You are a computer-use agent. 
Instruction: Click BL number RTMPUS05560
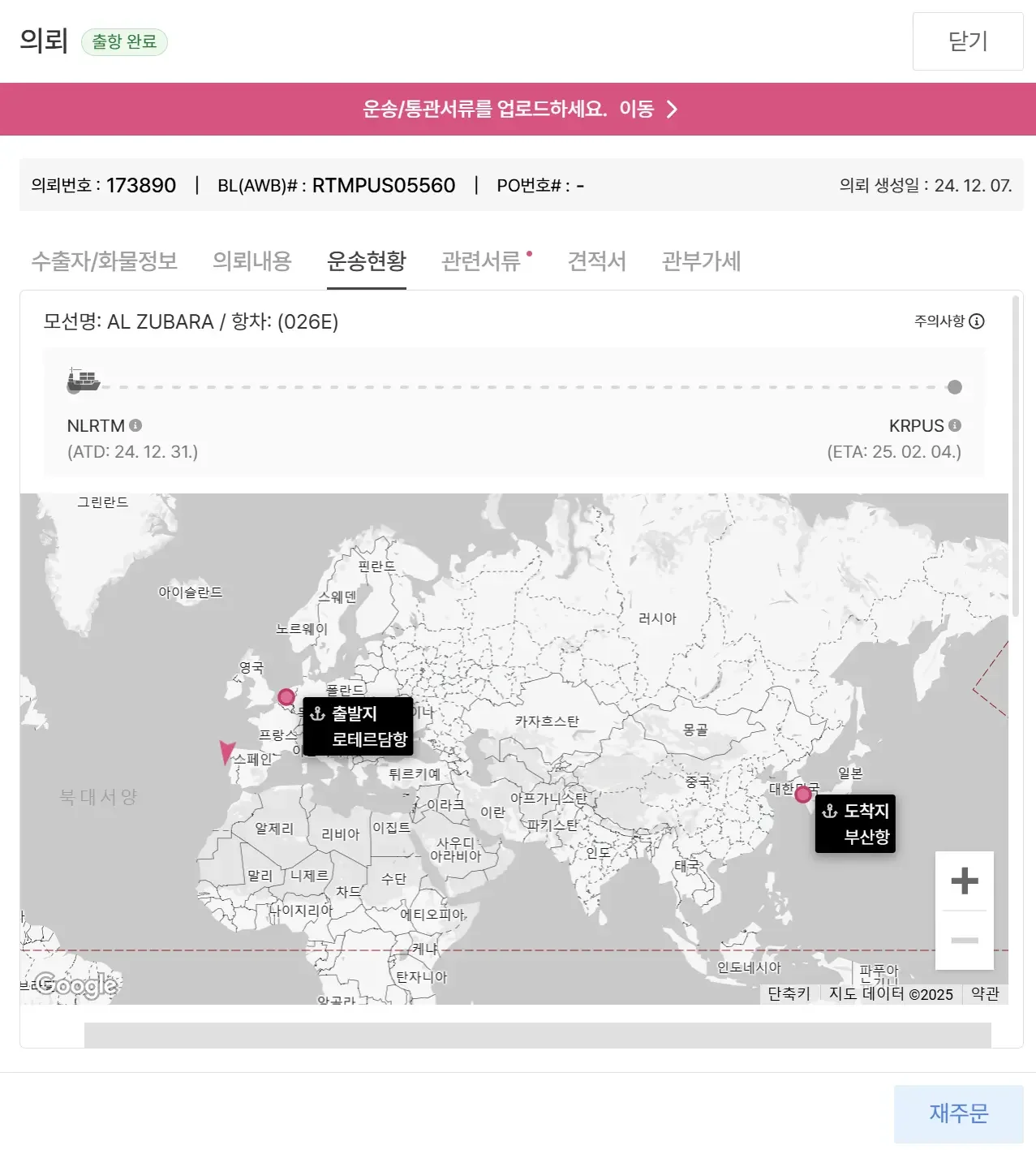tap(384, 186)
